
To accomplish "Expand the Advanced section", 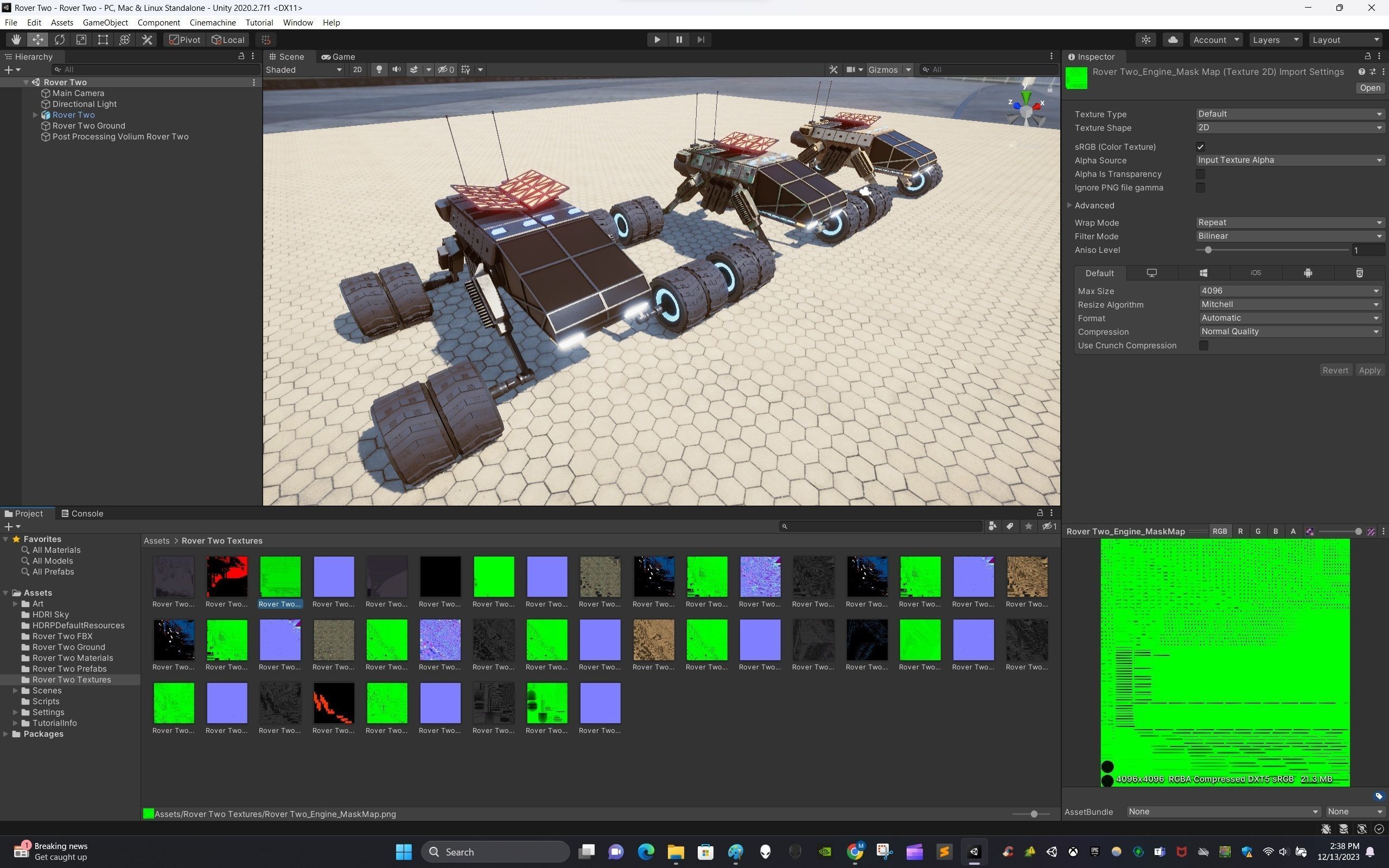I will click(1094, 206).
